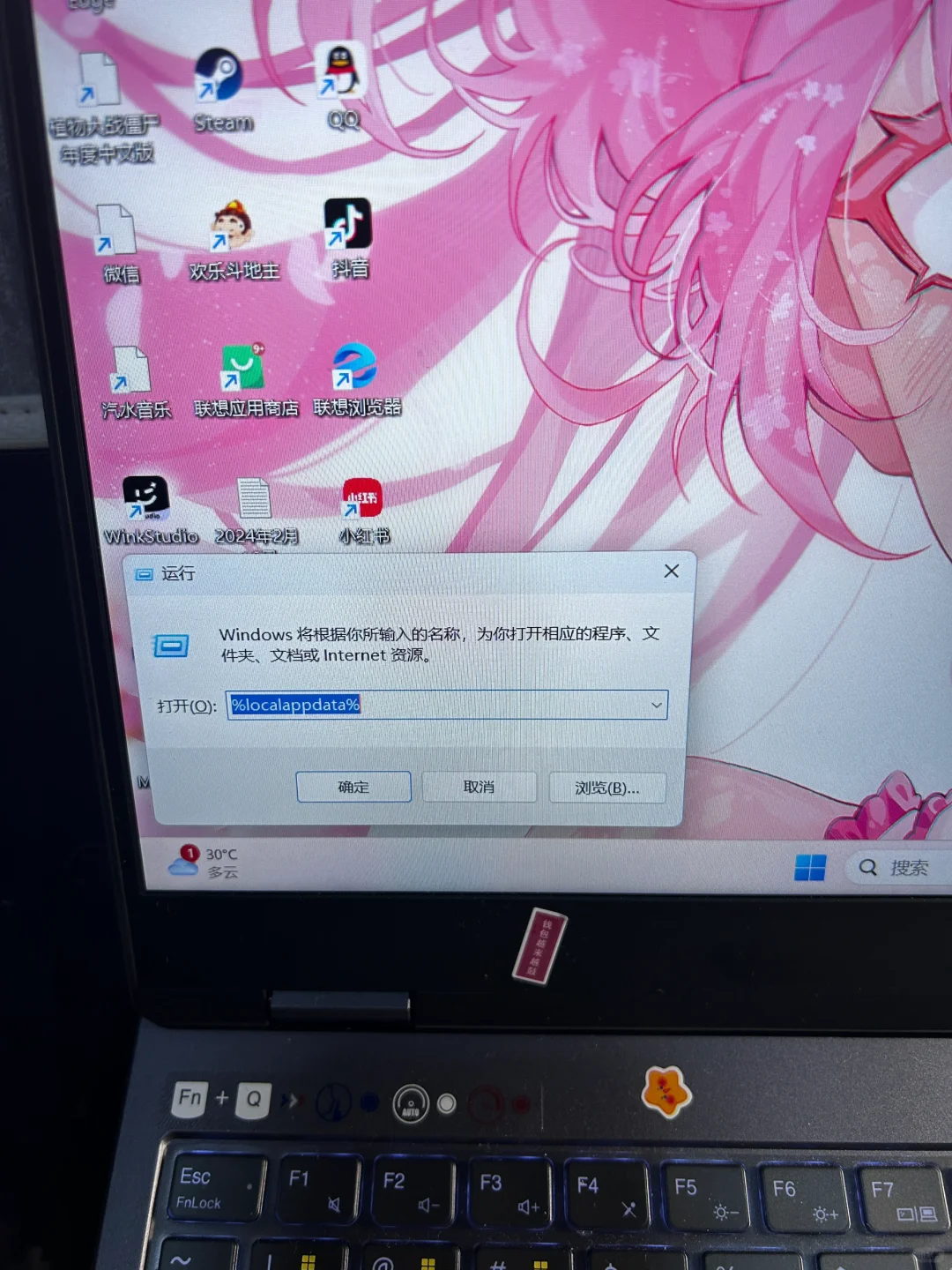Open the 小红书 desktop shortcut
Viewport: 952px width, 1270px height.
[363, 511]
